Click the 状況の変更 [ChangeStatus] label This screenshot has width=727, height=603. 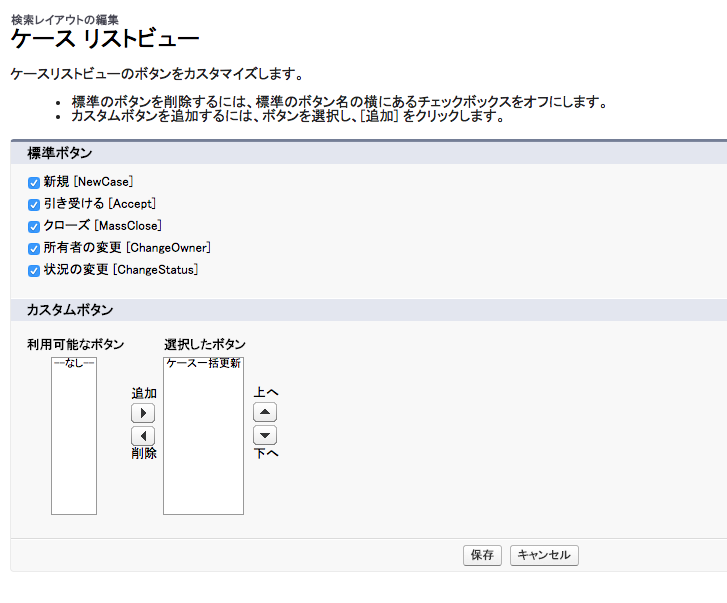tap(121, 270)
